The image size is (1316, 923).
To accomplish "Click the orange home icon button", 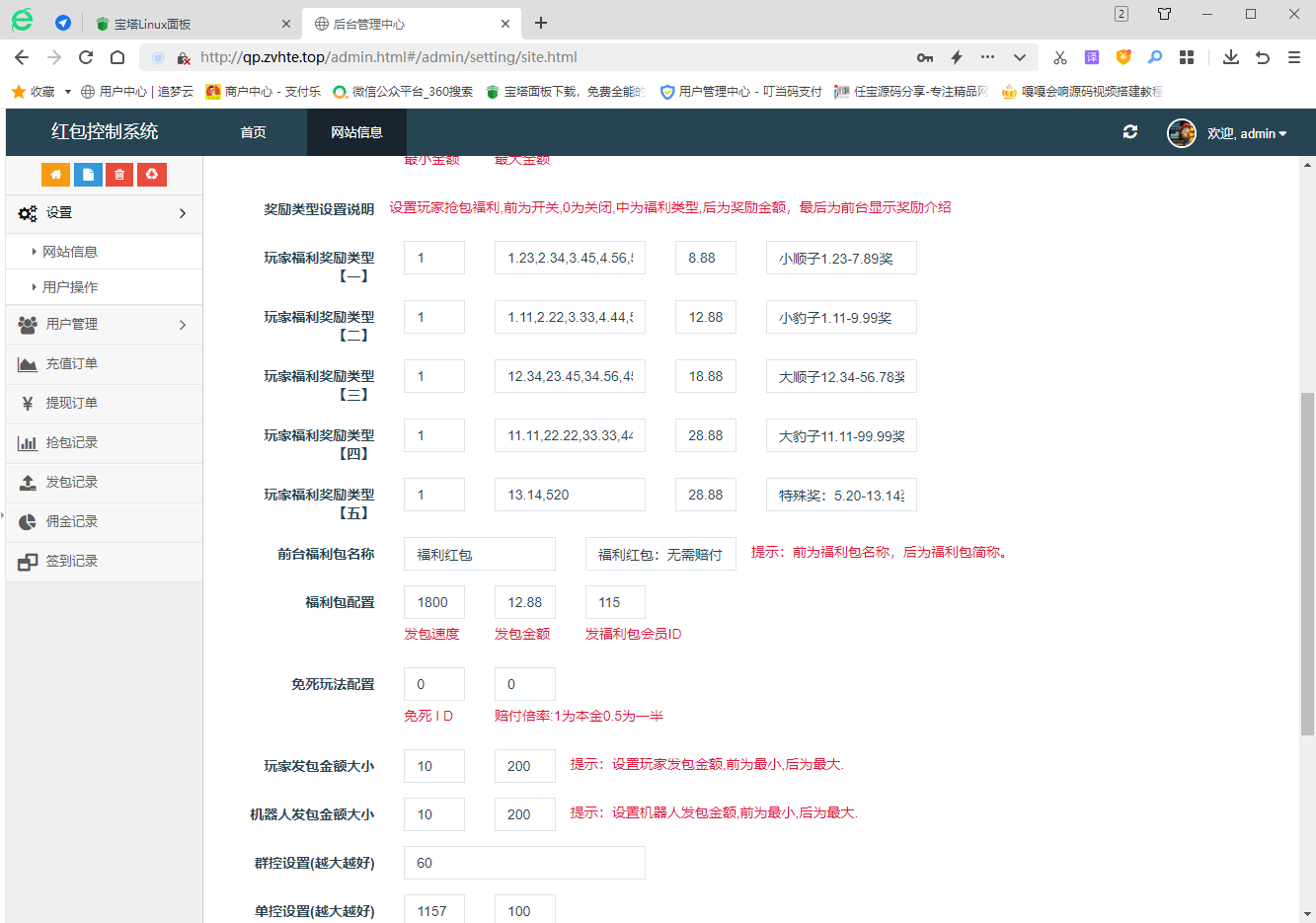I will [x=55, y=175].
